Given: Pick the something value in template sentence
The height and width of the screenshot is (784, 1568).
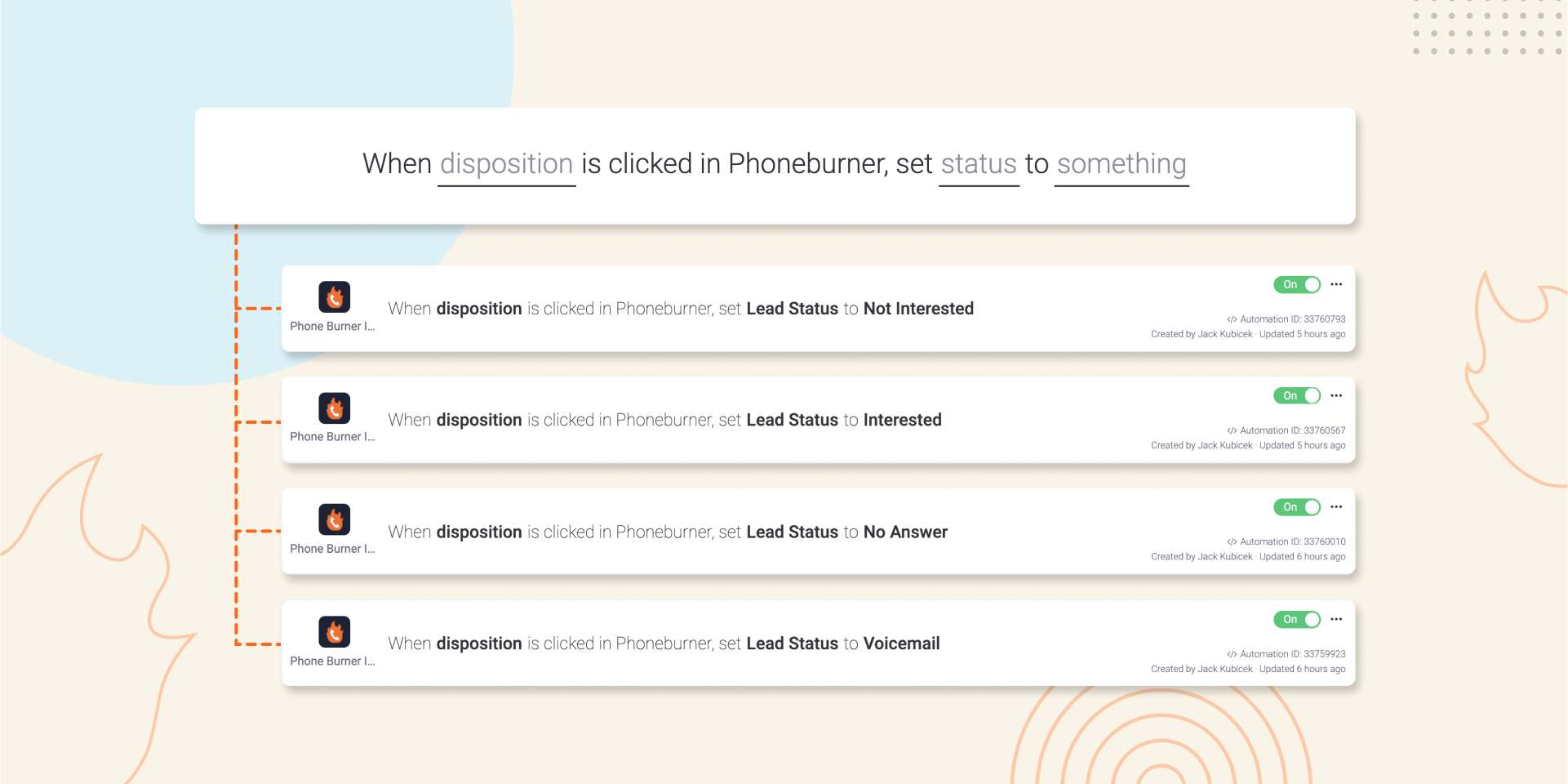Looking at the screenshot, I should (1121, 164).
